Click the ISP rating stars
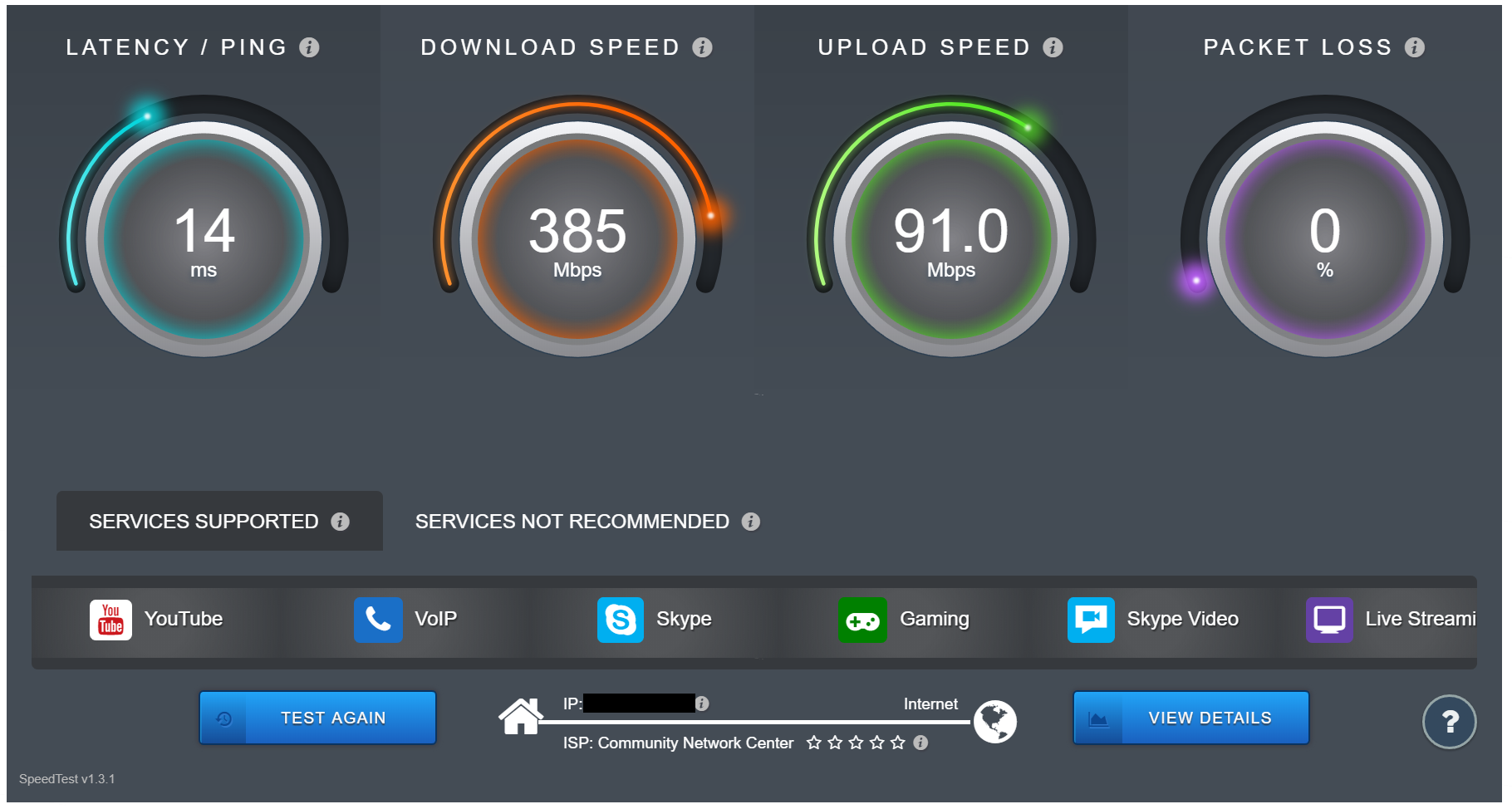This screenshot has width=1512, height=809. pyautogui.click(x=856, y=743)
